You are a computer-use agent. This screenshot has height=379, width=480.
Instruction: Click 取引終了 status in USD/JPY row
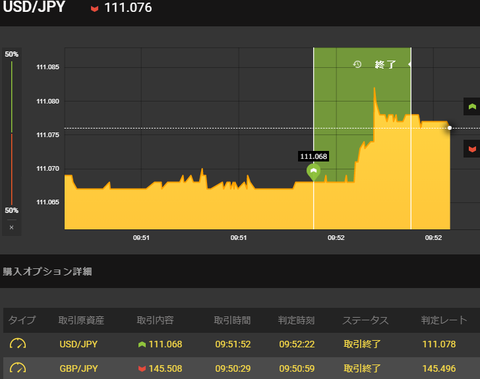pos(362,344)
